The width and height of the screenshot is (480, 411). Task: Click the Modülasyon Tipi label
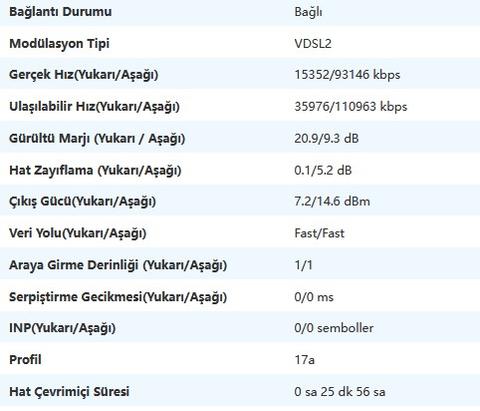pyautogui.click(x=59, y=44)
